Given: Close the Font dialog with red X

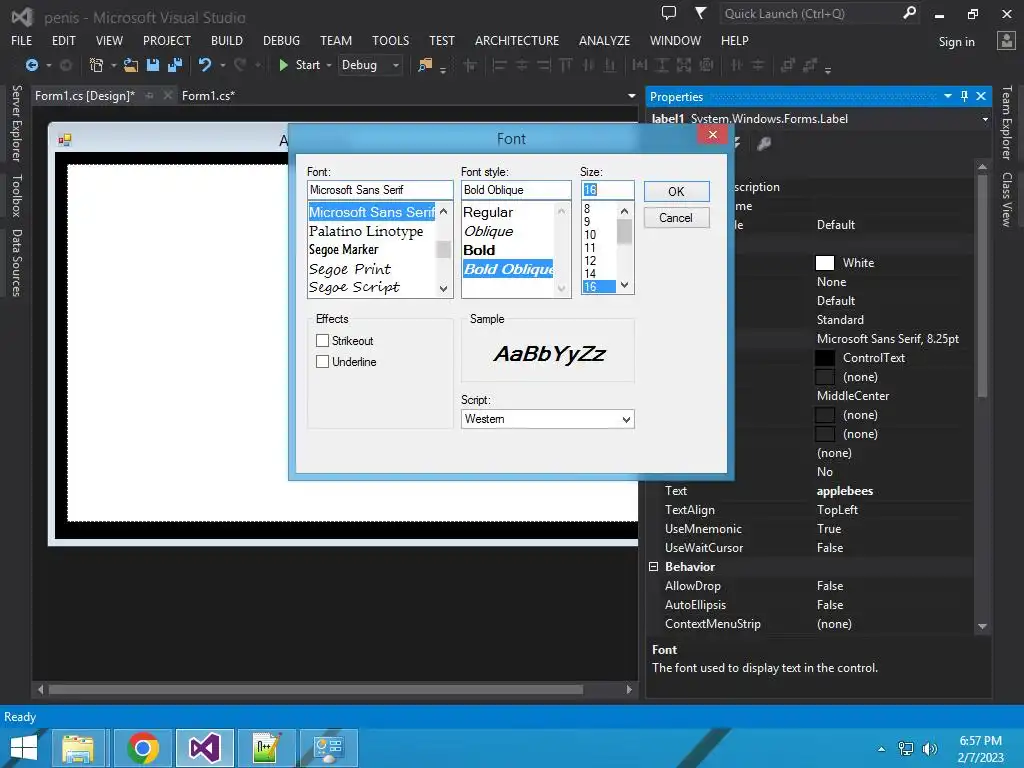Looking at the screenshot, I should 712,135.
